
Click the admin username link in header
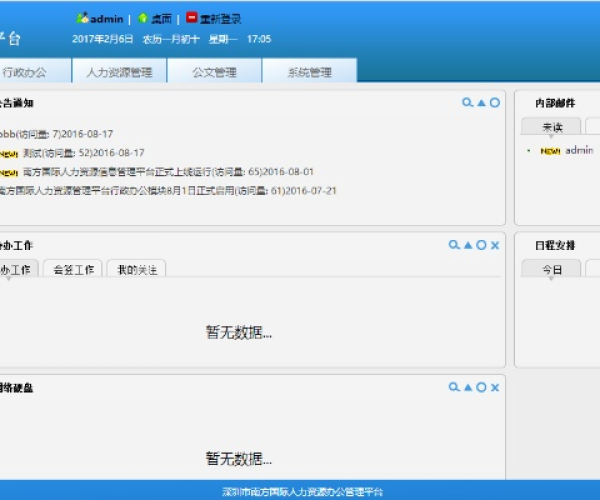107,19
